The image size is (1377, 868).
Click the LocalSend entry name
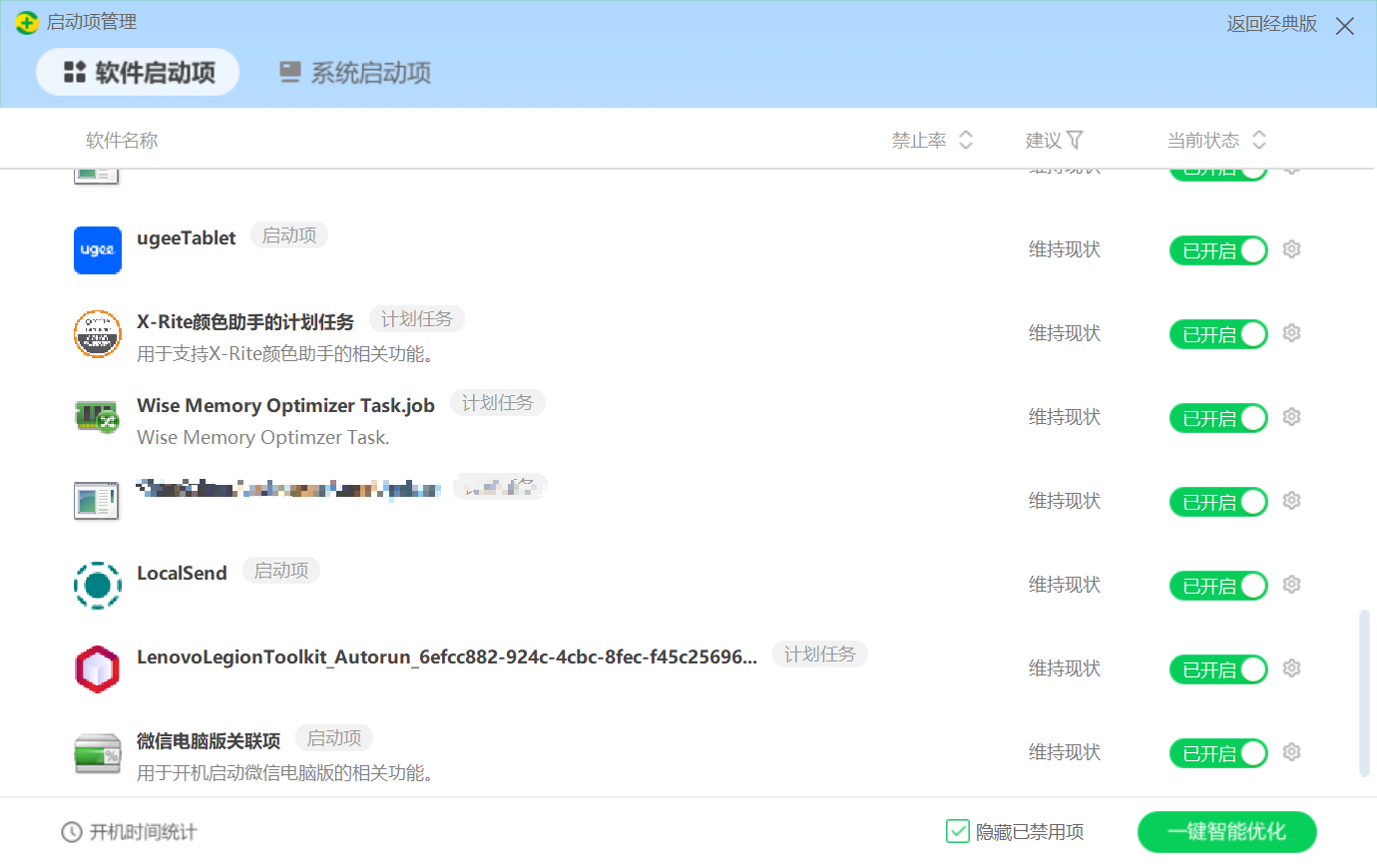tap(182, 573)
